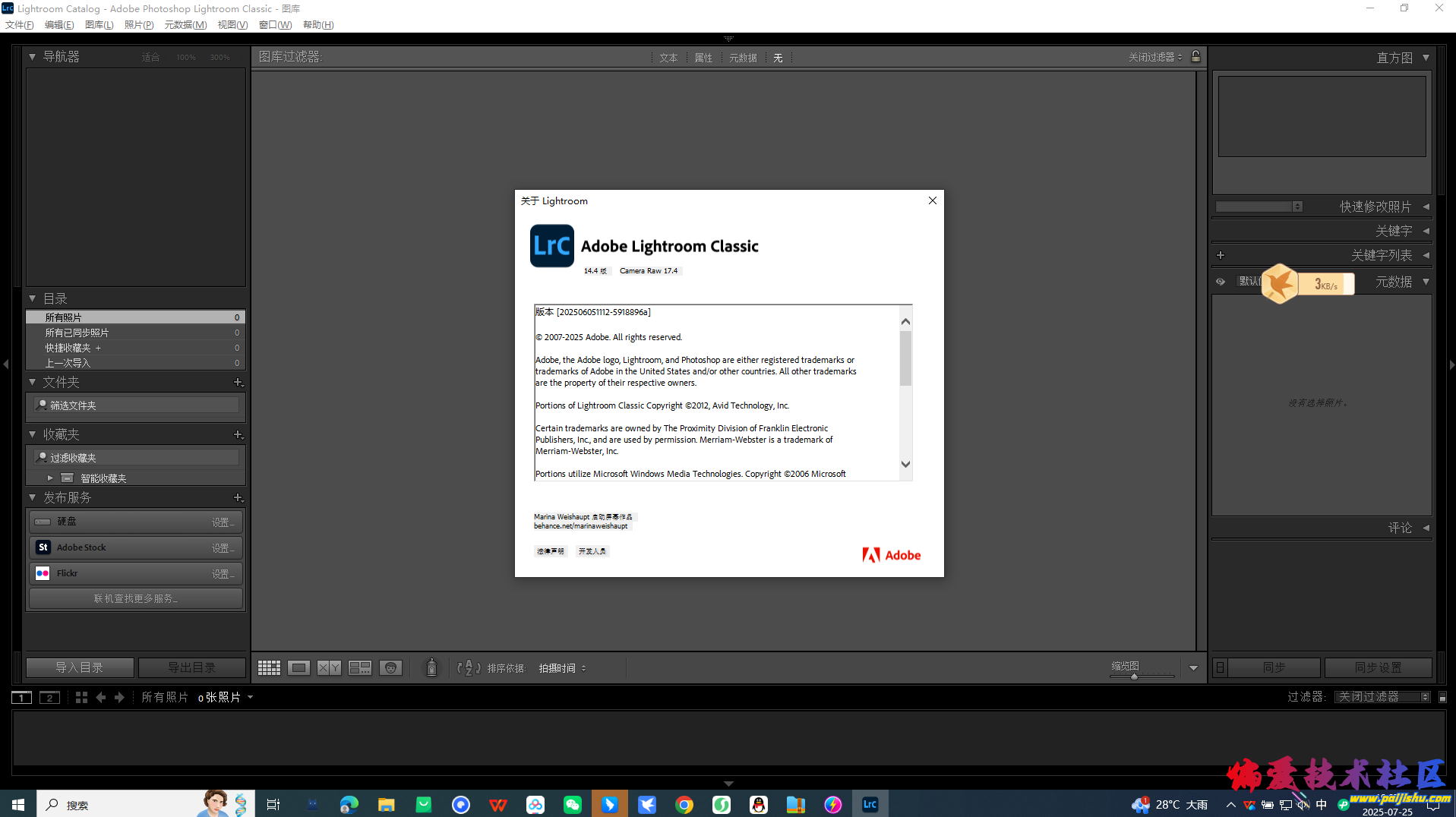Click the 导入目录 button
The image size is (1456, 817).
pyautogui.click(x=80, y=667)
